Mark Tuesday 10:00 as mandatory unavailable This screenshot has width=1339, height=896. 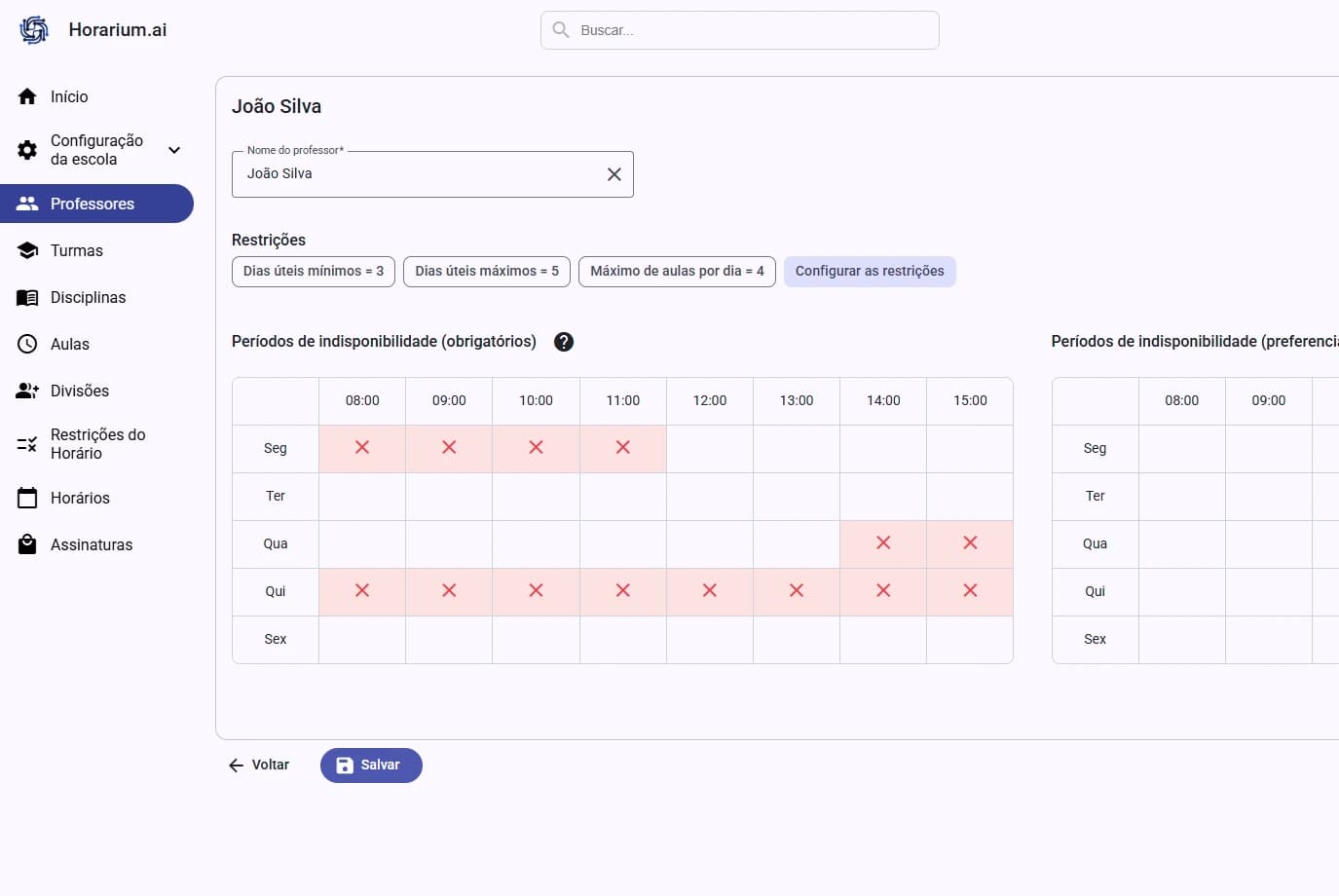coord(536,497)
